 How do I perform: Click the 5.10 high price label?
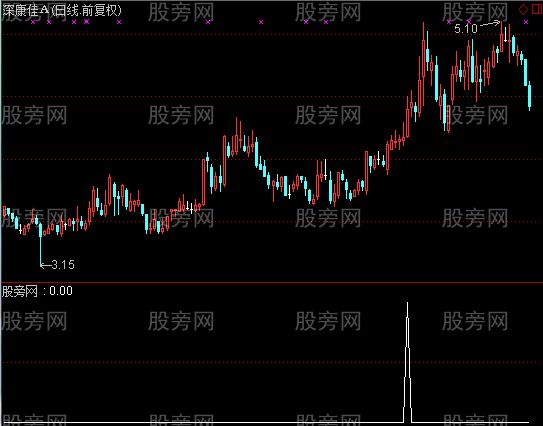(x=465, y=28)
